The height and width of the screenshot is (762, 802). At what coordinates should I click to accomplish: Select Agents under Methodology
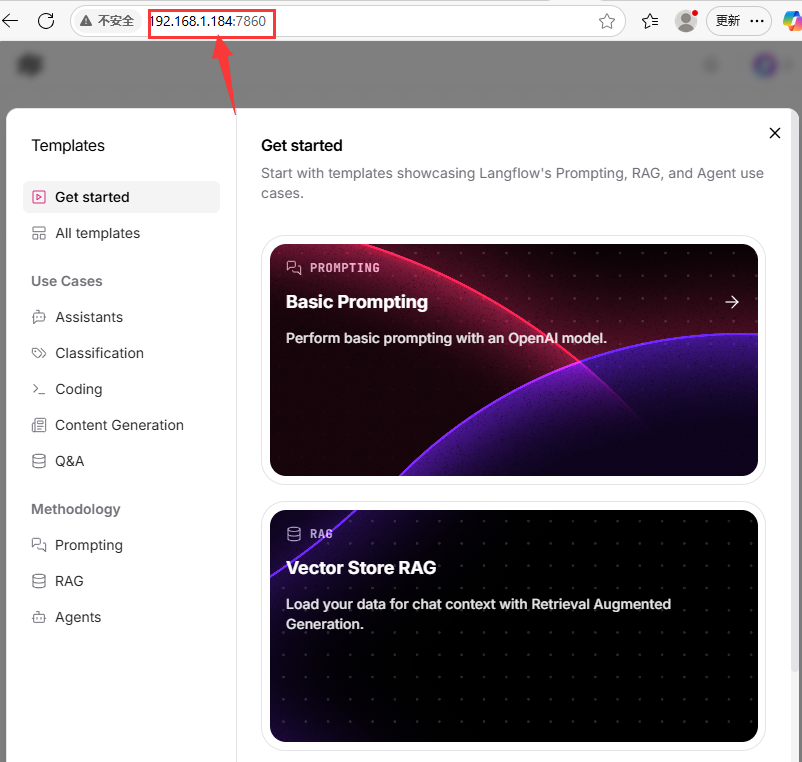[122, 617]
